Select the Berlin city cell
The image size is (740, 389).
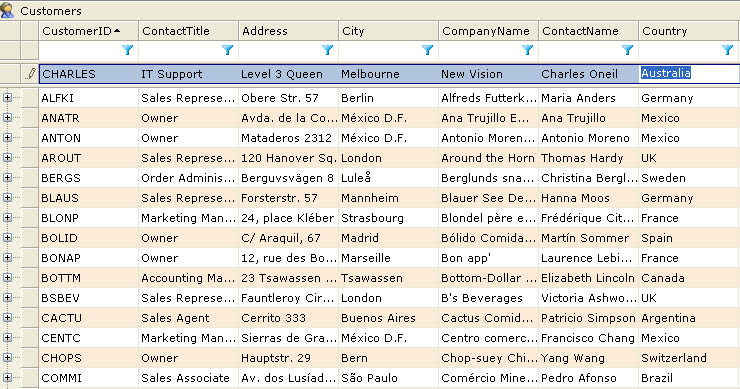(x=389, y=98)
